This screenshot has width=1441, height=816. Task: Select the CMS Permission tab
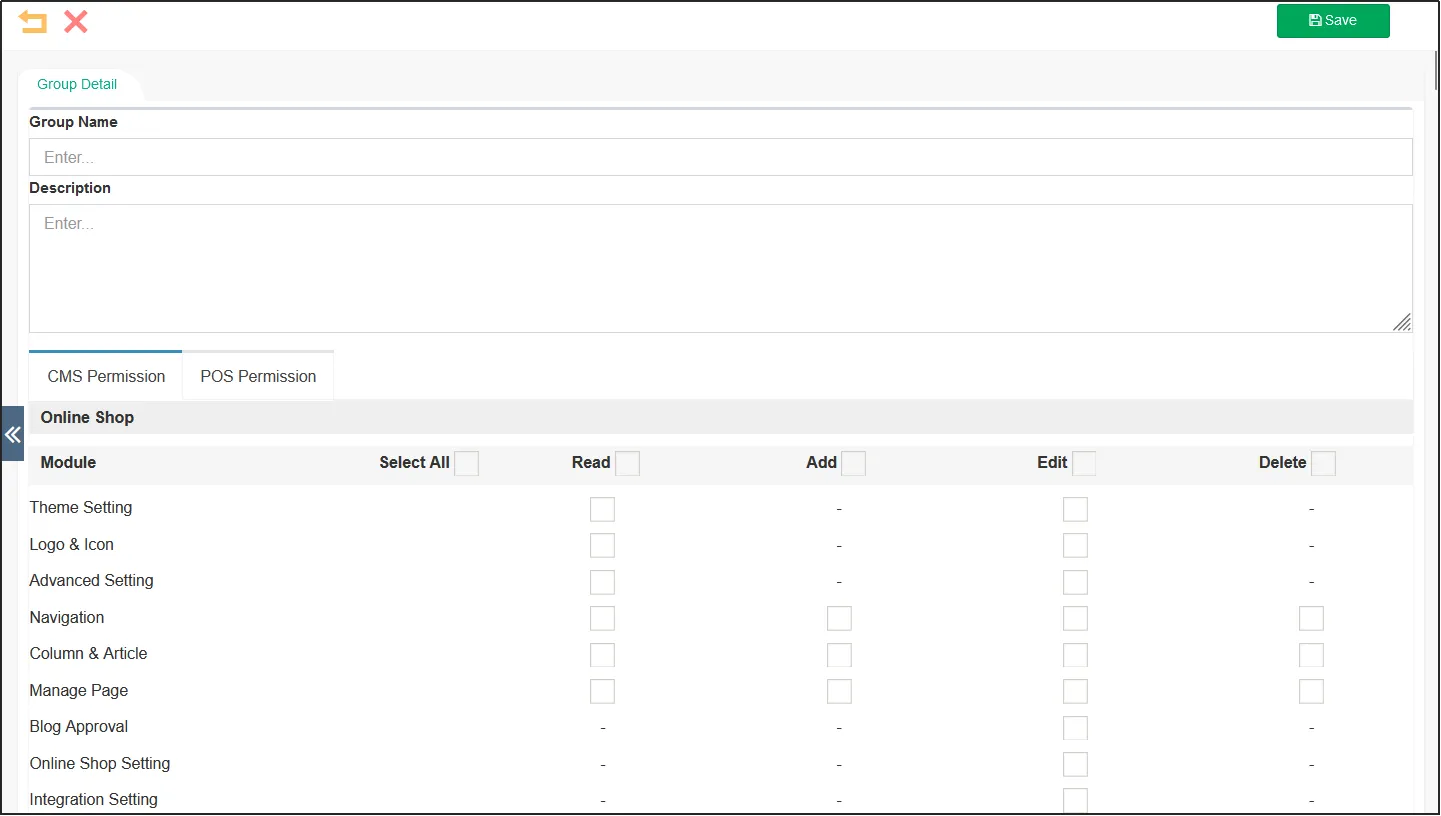click(106, 377)
